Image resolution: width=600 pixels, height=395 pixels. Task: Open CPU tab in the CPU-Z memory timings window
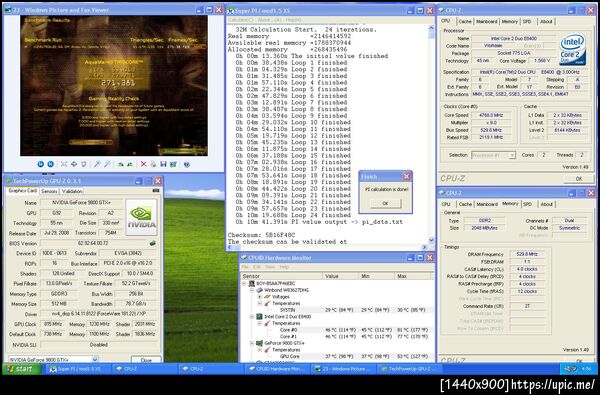tap(446, 204)
